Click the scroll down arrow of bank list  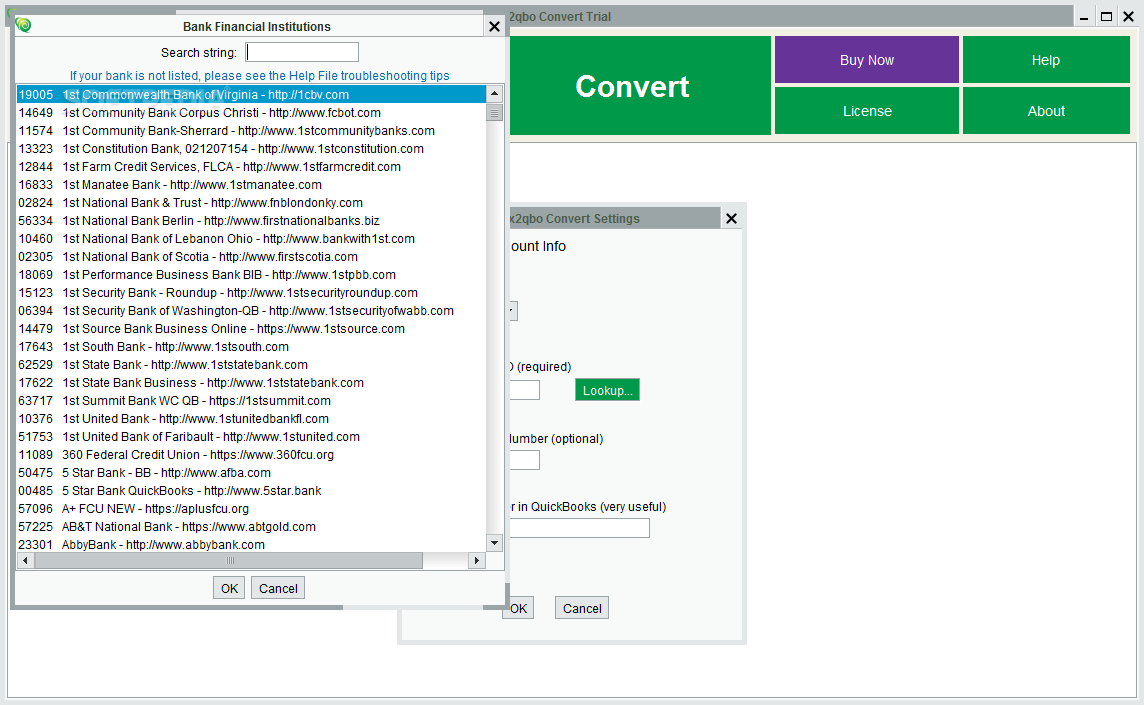point(495,543)
